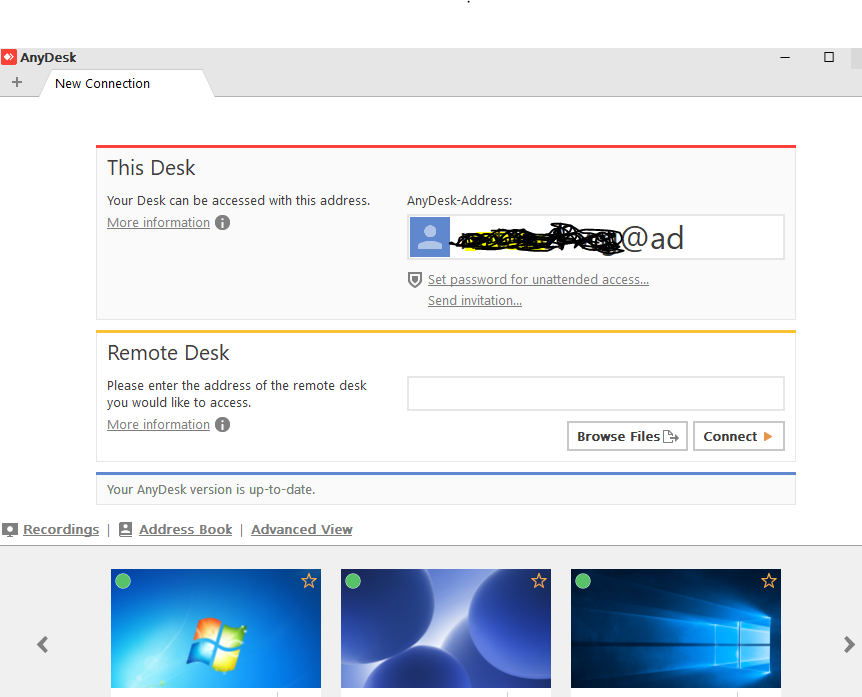Click the shield icon next to password link

[415, 280]
